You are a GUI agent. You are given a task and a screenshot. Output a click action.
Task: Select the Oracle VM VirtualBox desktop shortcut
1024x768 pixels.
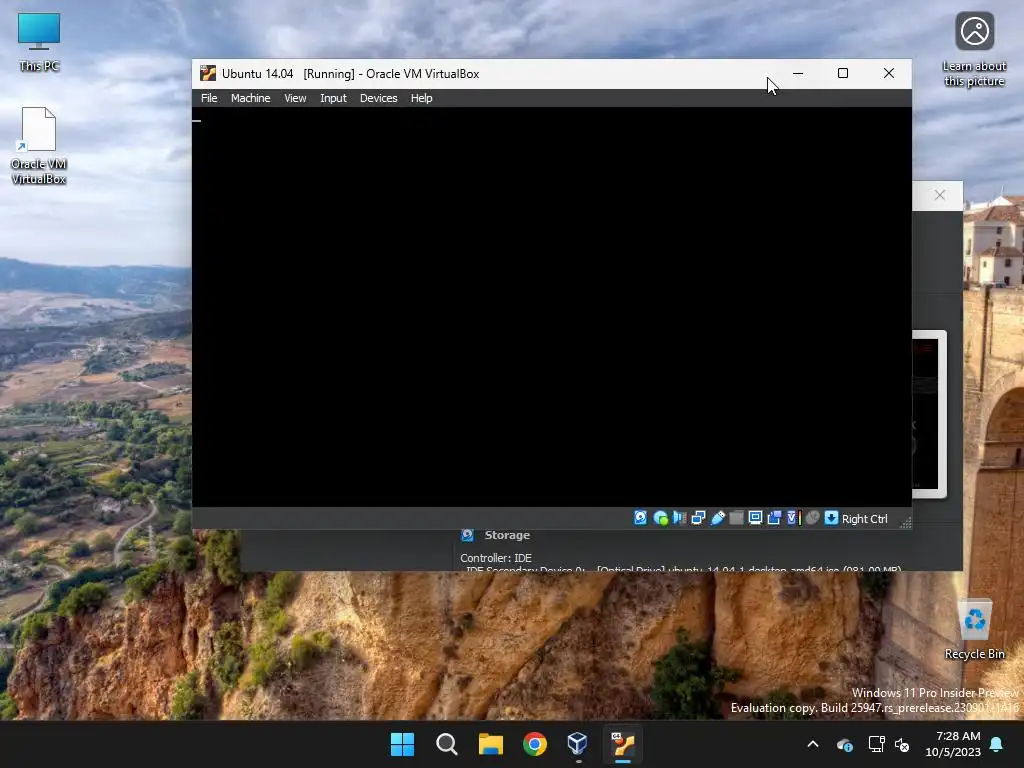[39, 146]
